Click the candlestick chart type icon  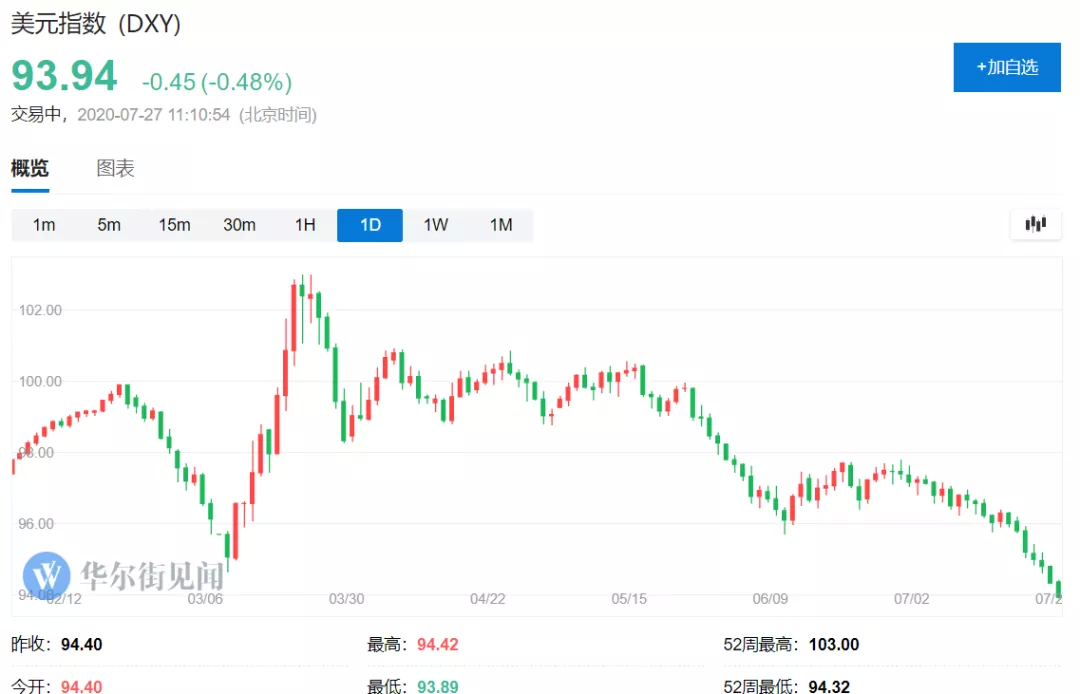click(x=1035, y=224)
